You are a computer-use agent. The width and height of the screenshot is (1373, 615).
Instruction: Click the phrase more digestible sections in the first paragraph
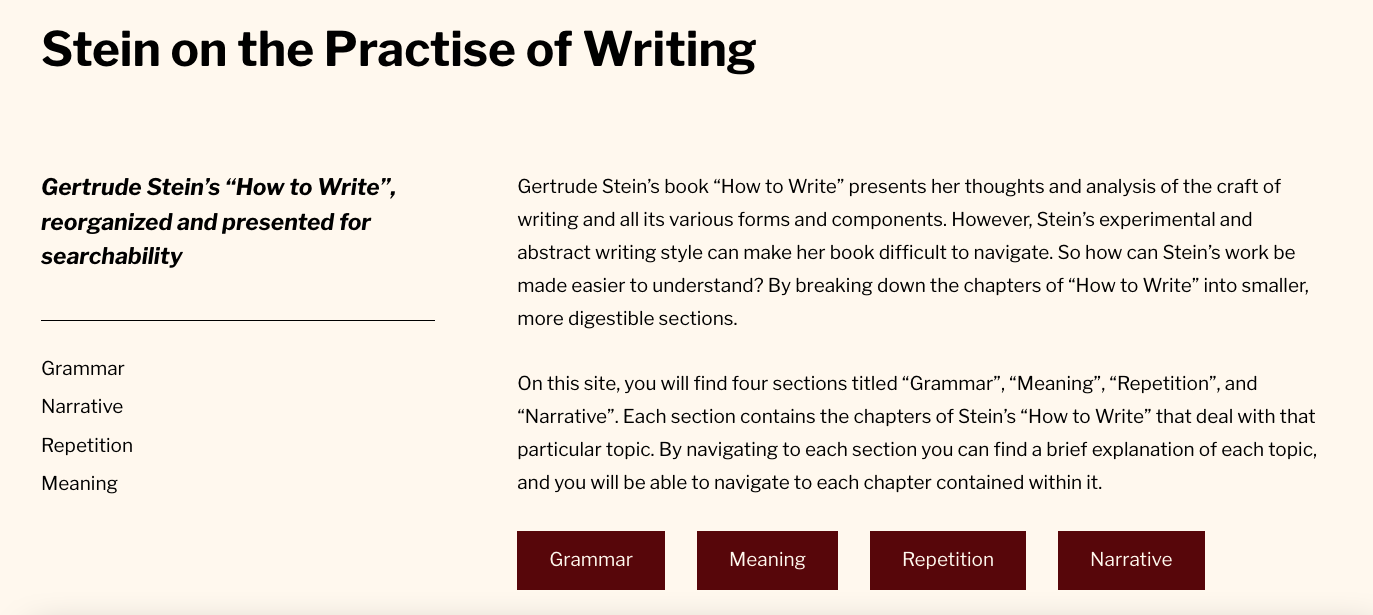pos(626,319)
